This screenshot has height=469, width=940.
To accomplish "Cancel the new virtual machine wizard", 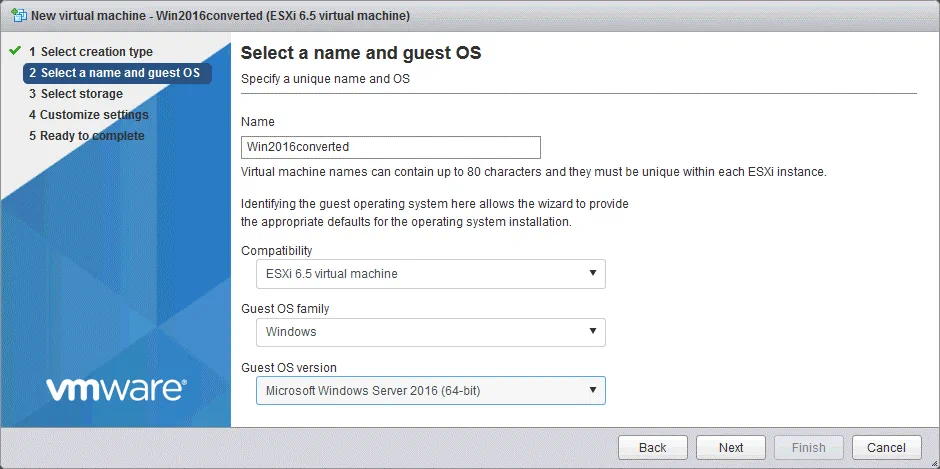I will [886, 448].
